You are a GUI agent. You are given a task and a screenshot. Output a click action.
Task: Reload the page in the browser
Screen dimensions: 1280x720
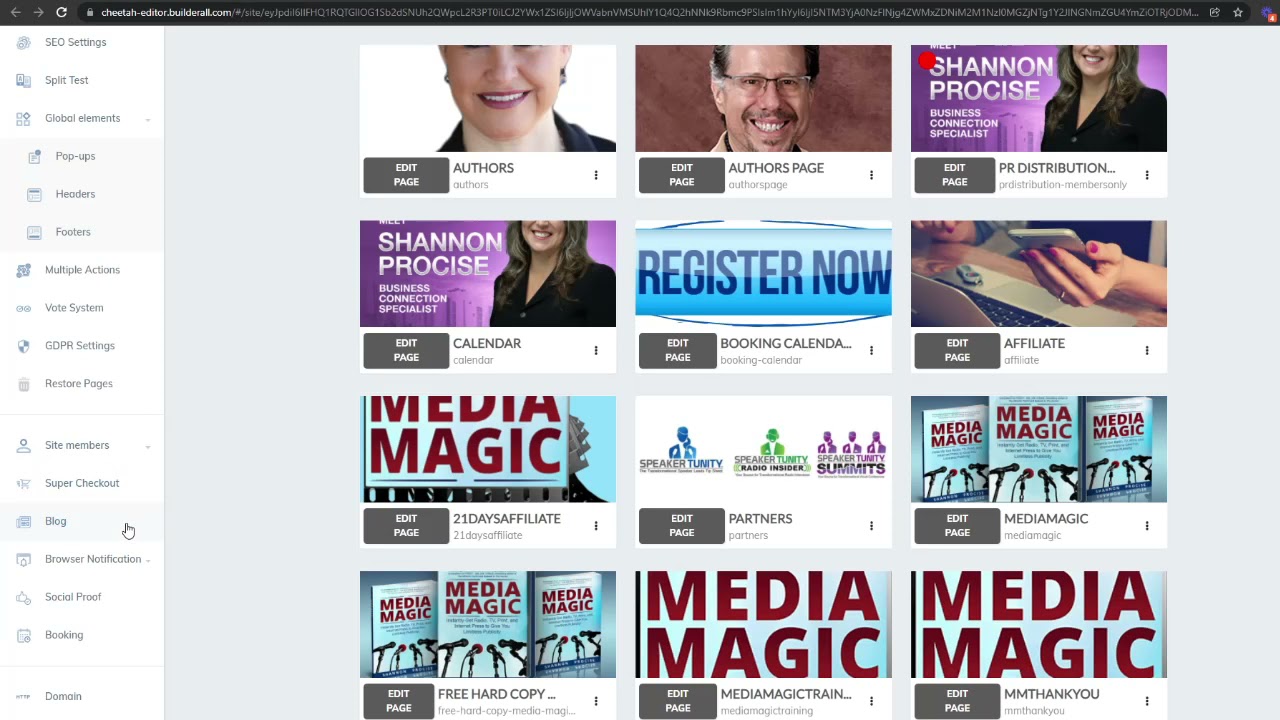[62, 12]
